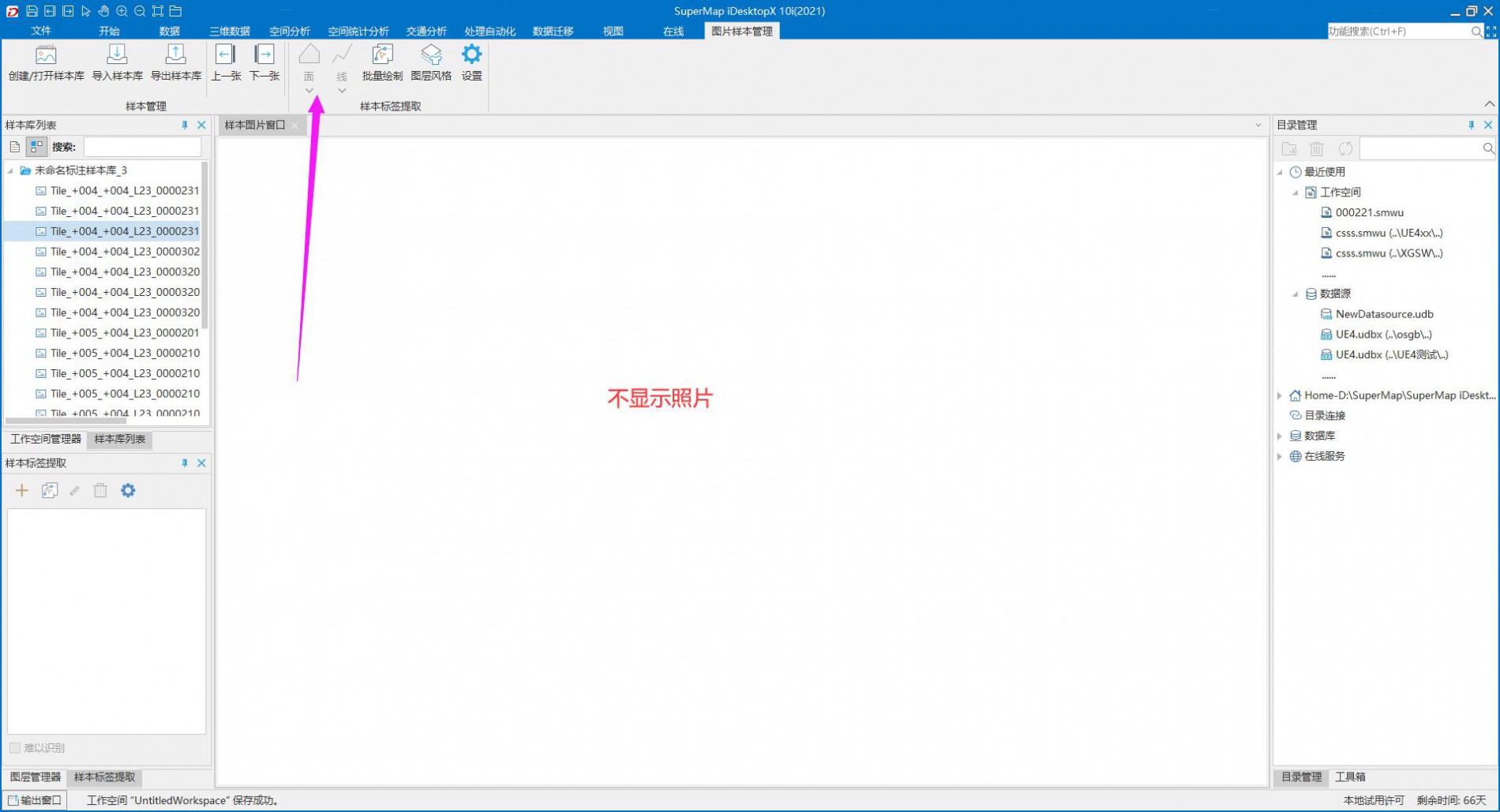Click the full extent icon in title bar

(x=158, y=11)
